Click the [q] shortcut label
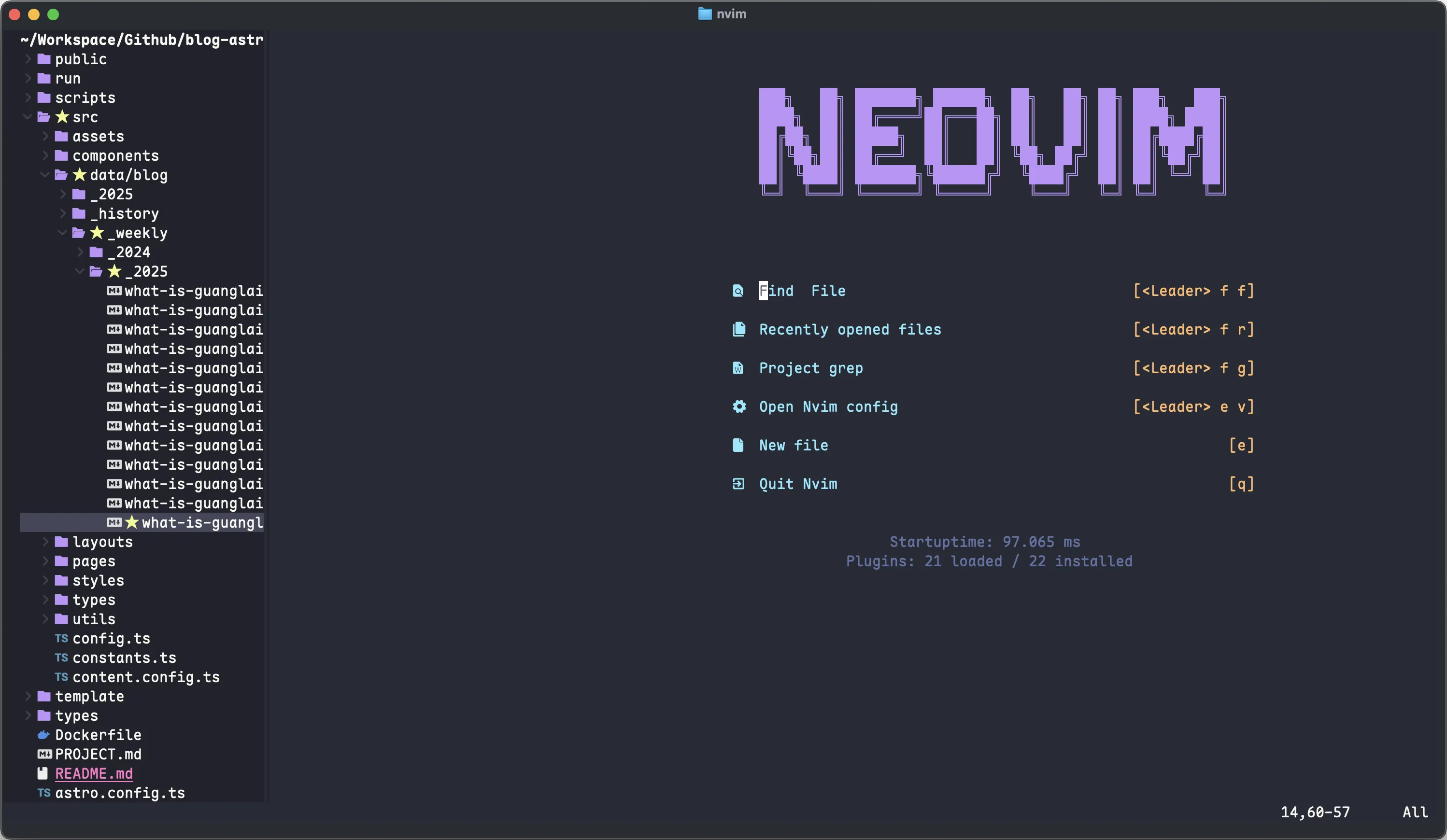Viewport: 1447px width, 840px height. tap(1242, 484)
